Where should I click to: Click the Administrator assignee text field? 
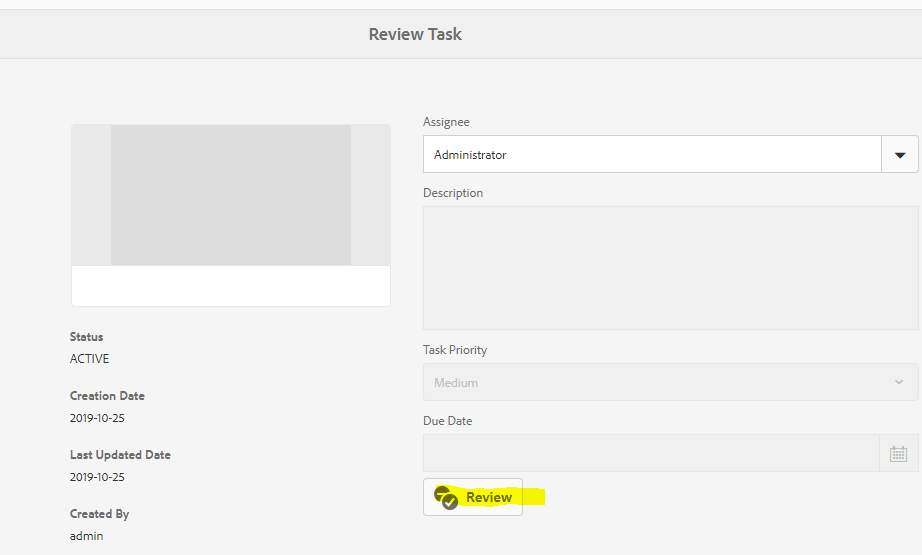651,155
